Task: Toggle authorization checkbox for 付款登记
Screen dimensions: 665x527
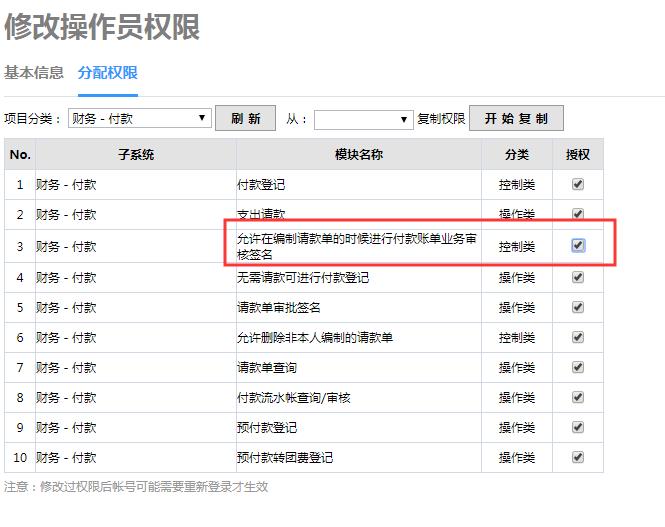Action: (x=578, y=185)
